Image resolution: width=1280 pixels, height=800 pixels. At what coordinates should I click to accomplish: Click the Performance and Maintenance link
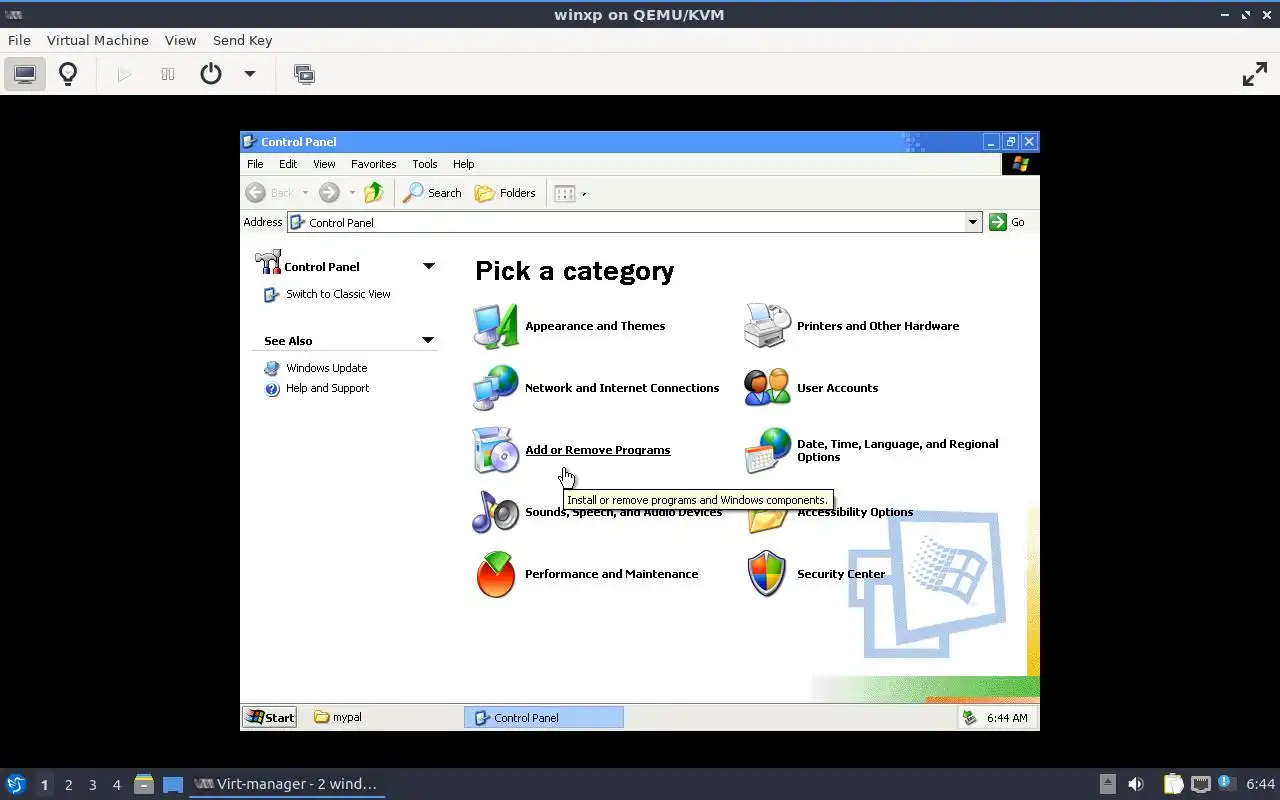click(x=611, y=574)
